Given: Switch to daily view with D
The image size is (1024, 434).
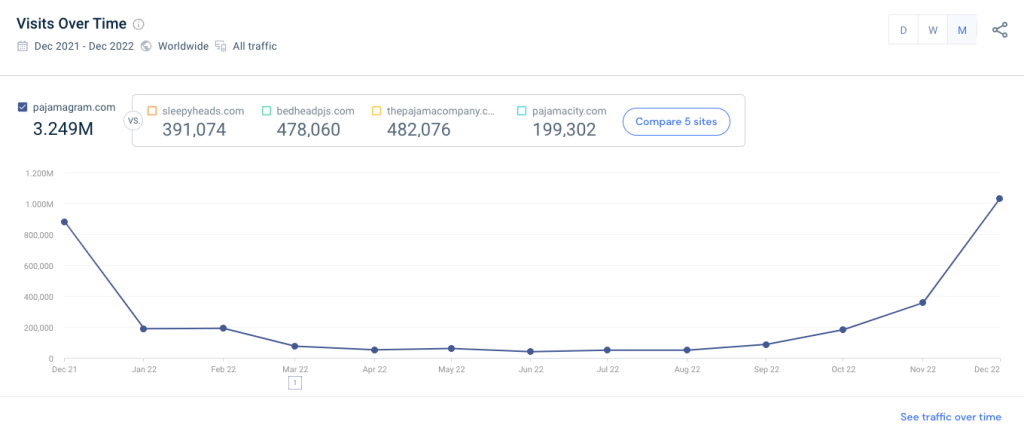Looking at the screenshot, I should click(903, 30).
